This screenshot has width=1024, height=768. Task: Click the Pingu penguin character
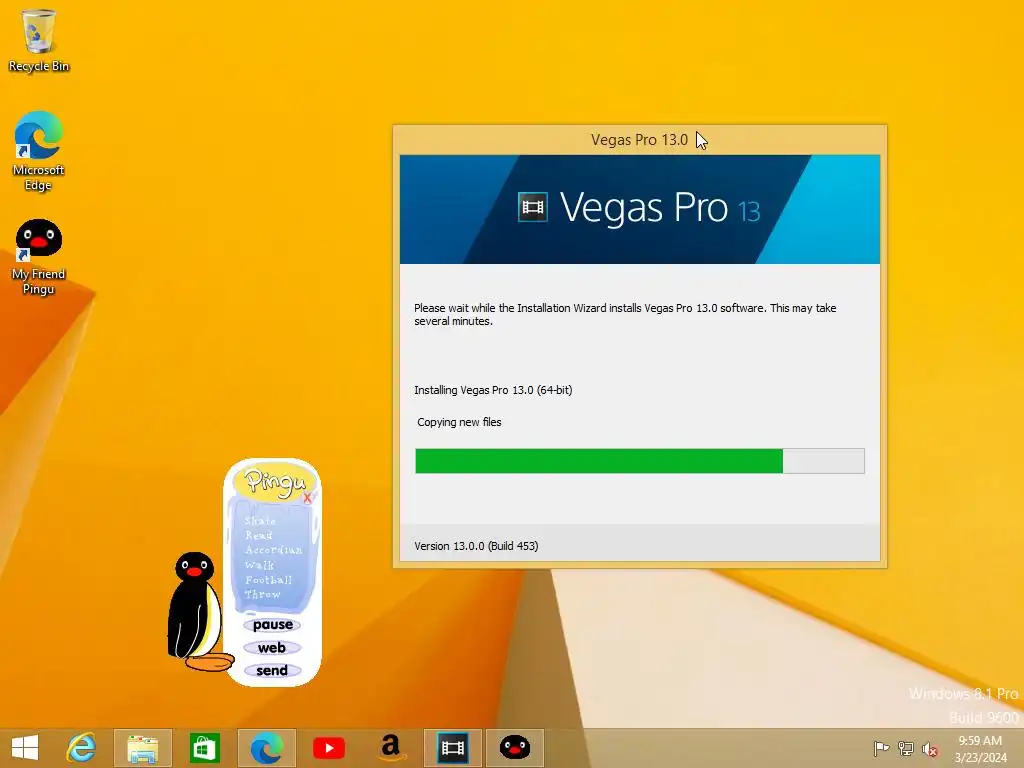tap(198, 612)
